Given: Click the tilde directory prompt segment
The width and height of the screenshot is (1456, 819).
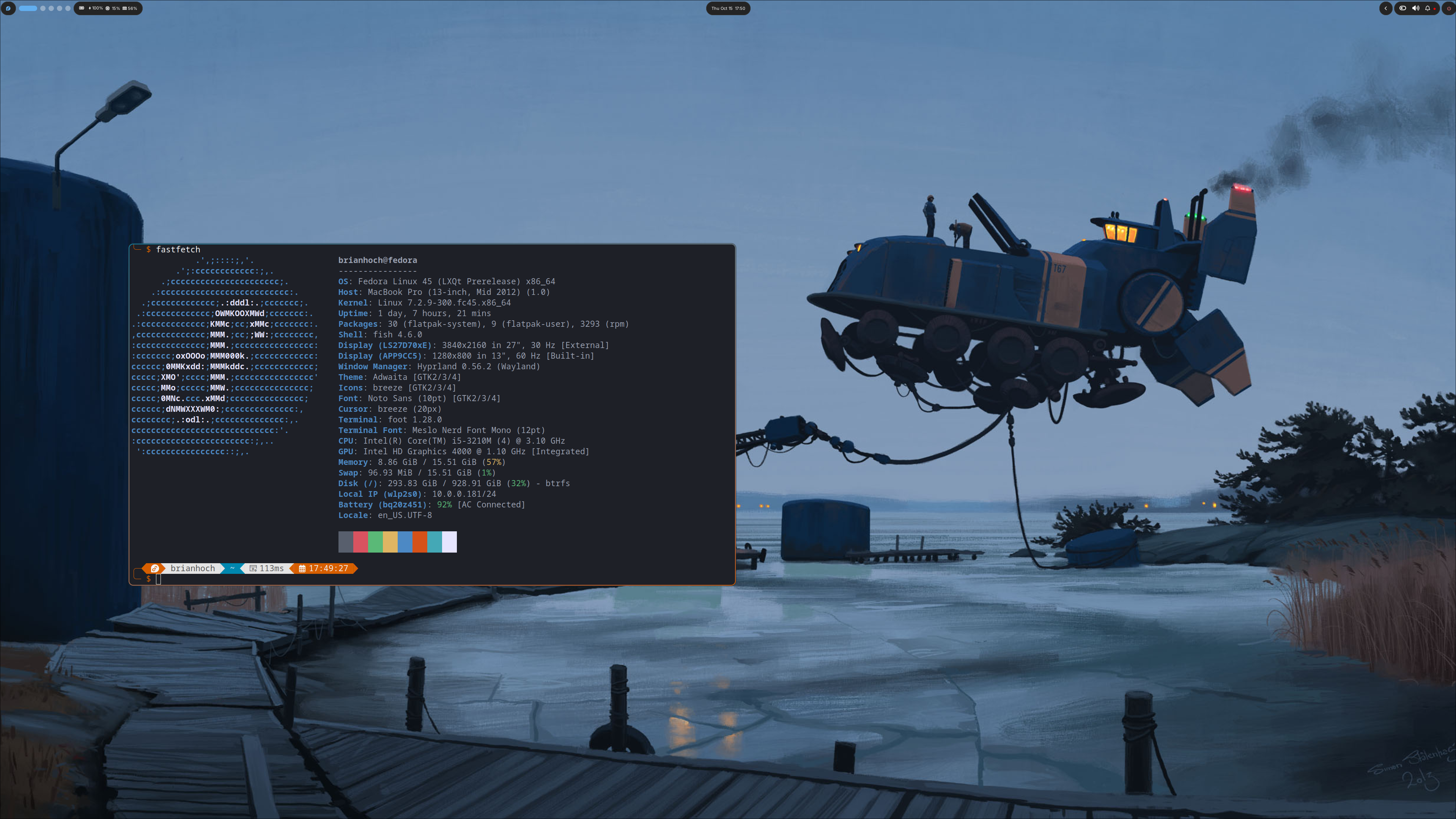Looking at the screenshot, I should (232, 568).
